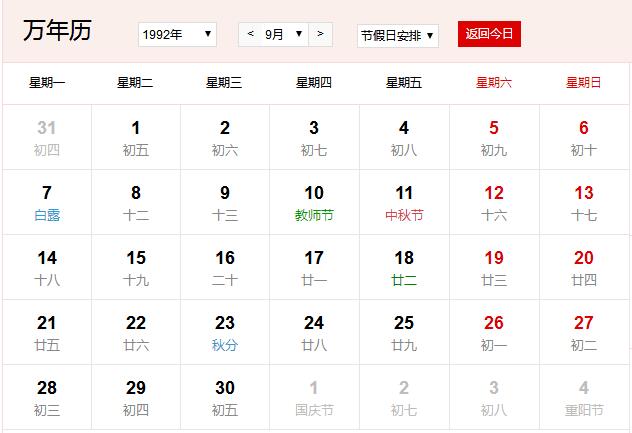The image size is (632, 433).
Task: Click the 星期一 column header
Action: pyautogui.click(x=47, y=83)
